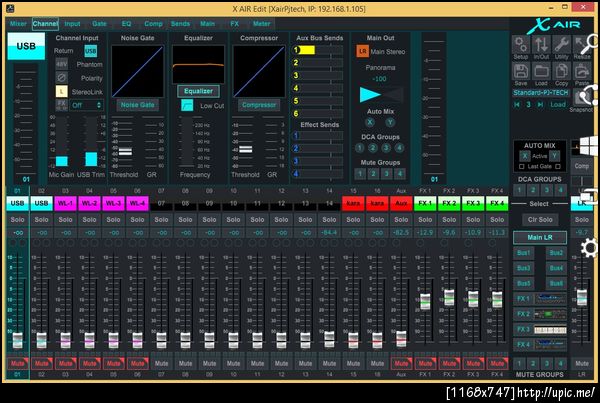Click the Paste clipboard icon
This screenshot has height=403, width=600.
582,72
